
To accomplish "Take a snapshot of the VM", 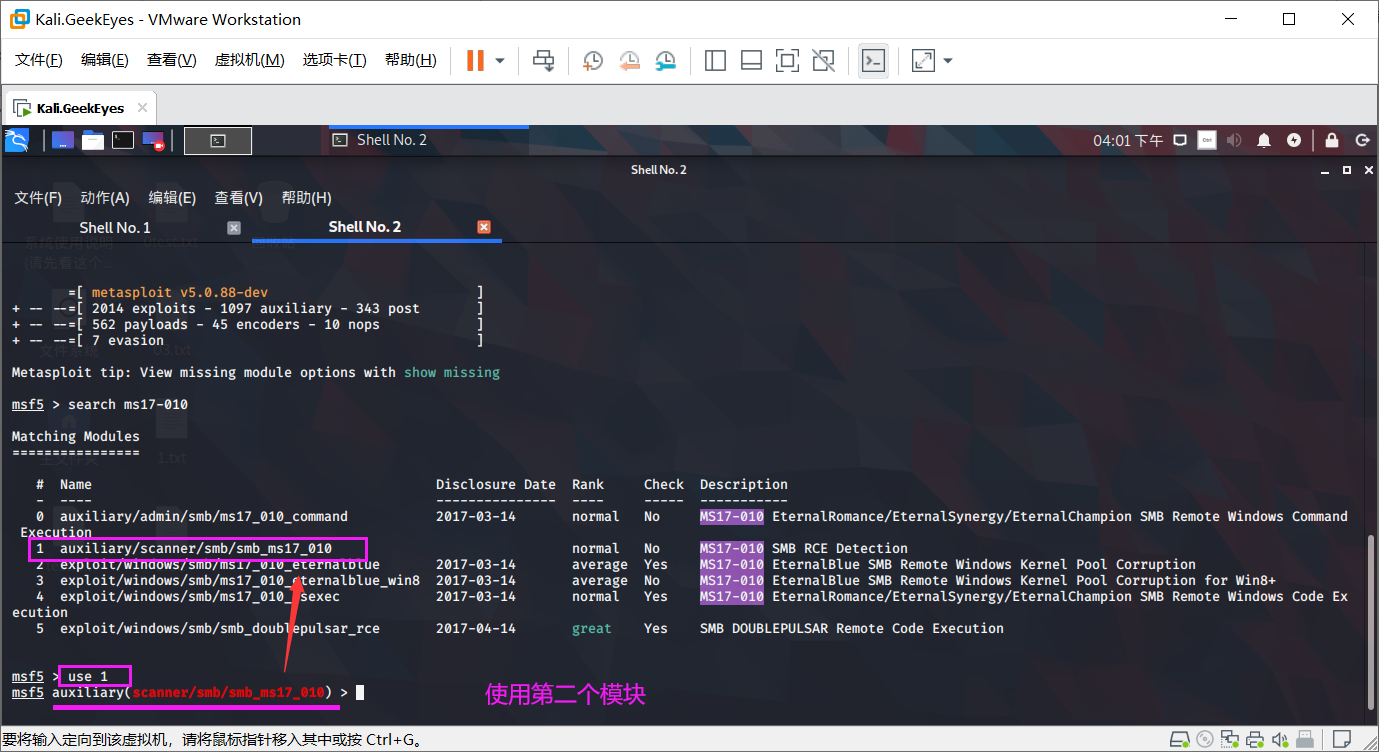I will click(593, 61).
